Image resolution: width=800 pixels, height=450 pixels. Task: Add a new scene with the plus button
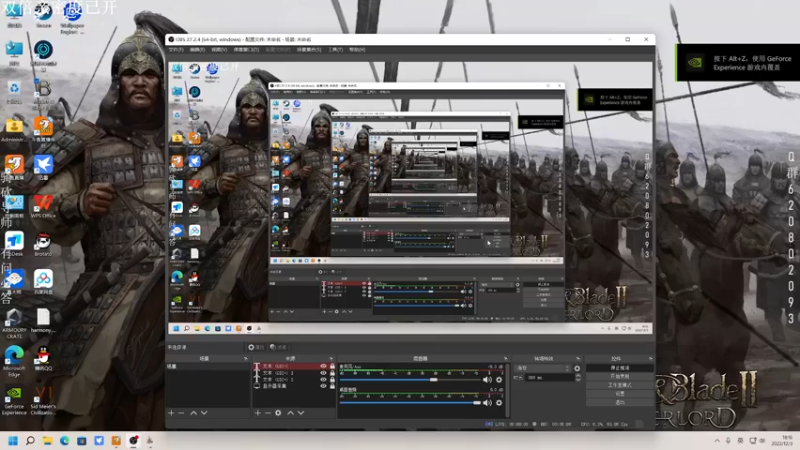coord(171,413)
